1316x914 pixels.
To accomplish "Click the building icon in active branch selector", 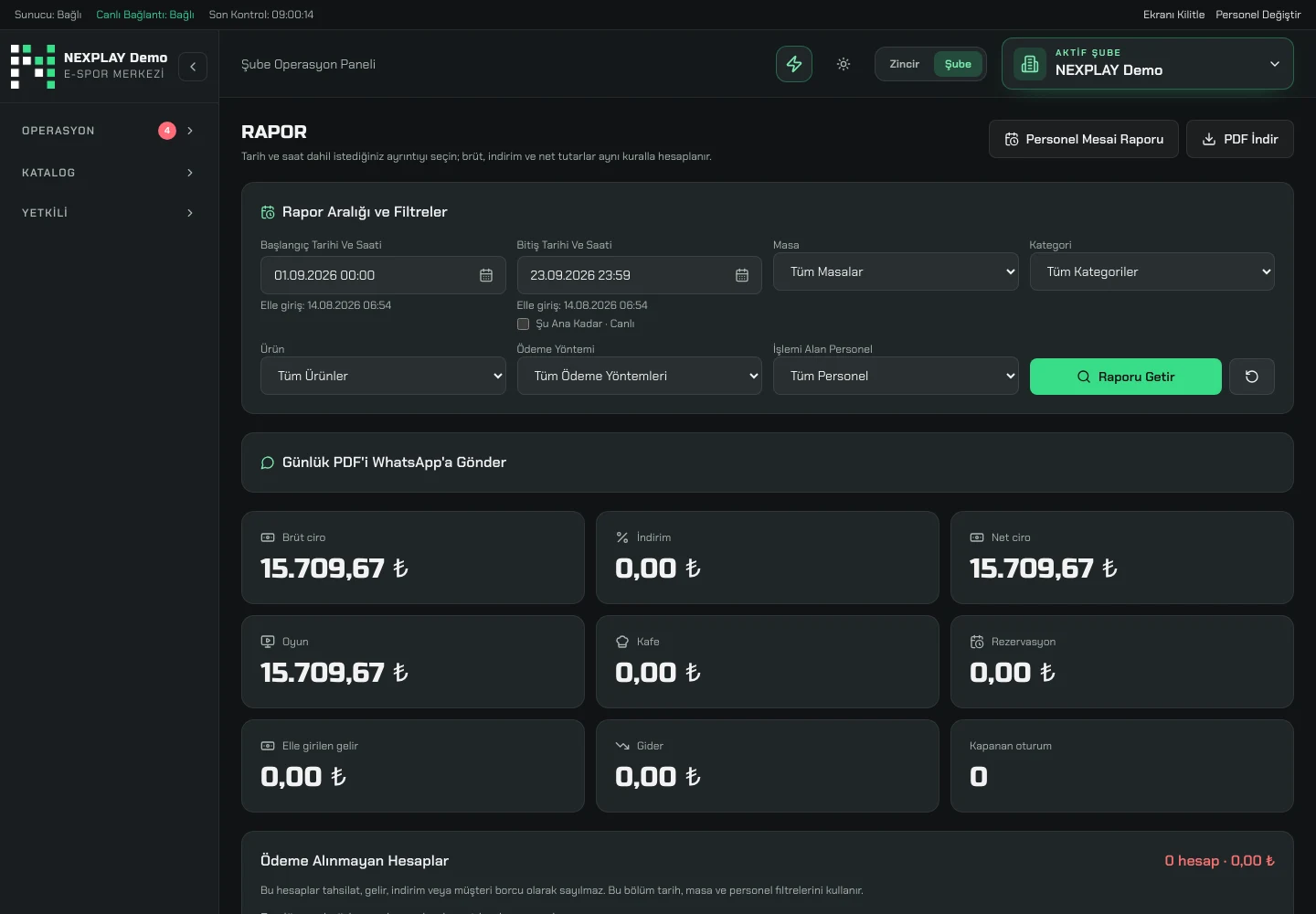I will click(x=1030, y=64).
